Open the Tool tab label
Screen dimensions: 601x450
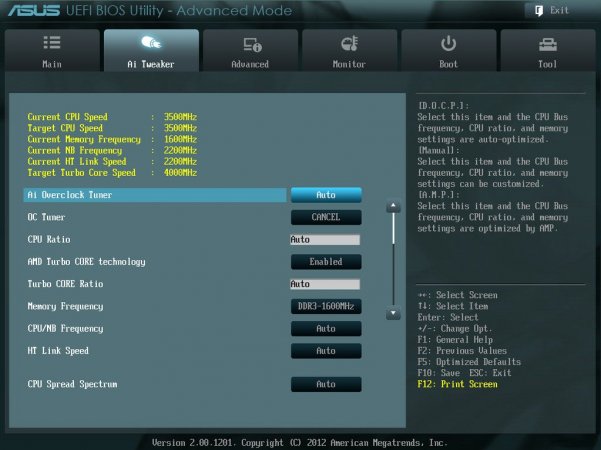coord(547,64)
